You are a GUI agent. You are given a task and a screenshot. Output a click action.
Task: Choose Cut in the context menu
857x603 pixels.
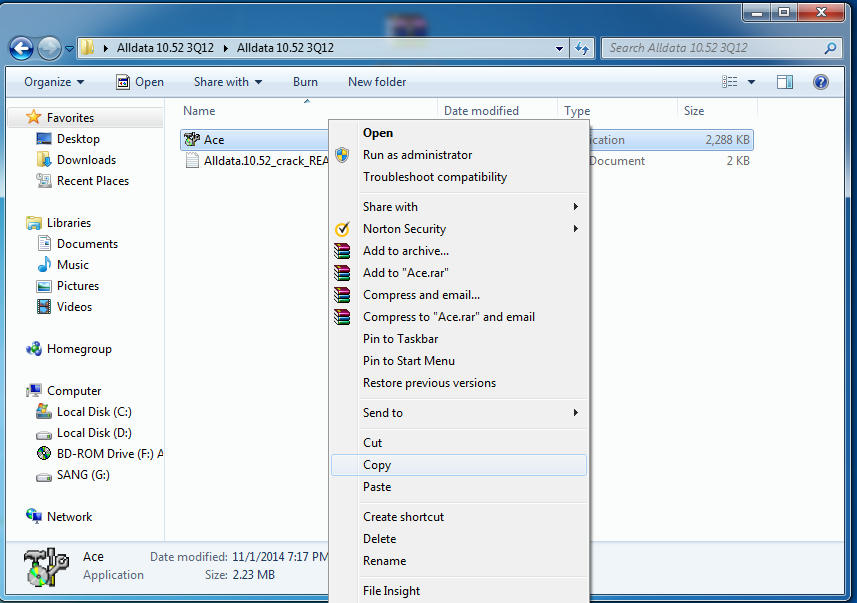click(458, 443)
